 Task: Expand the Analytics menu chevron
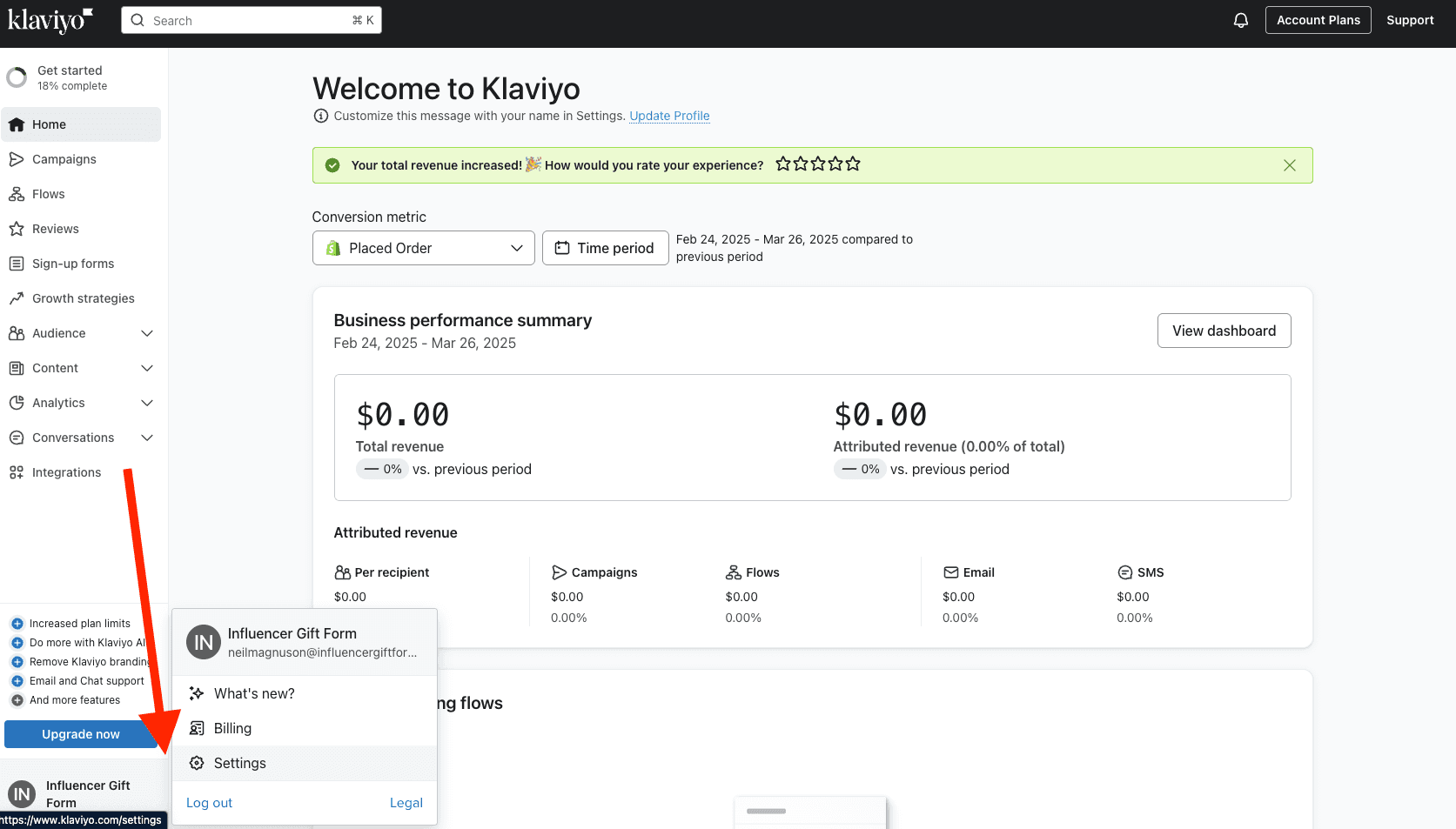point(147,403)
